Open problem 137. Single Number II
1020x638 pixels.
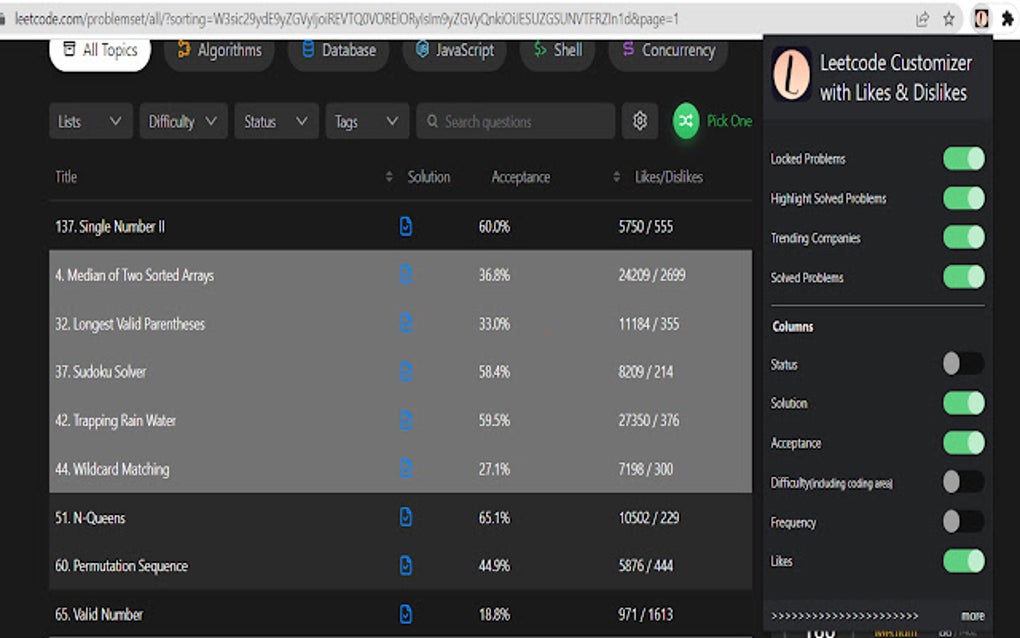[110, 226]
